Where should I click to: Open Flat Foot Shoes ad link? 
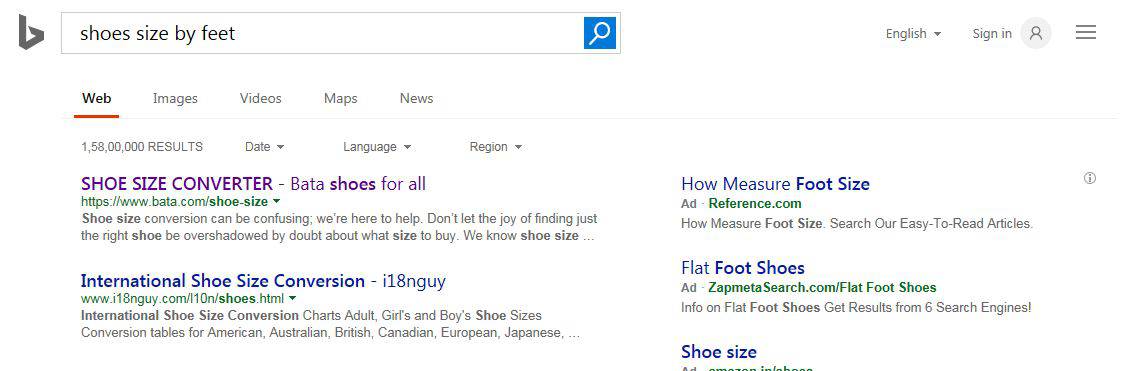click(743, 268)
